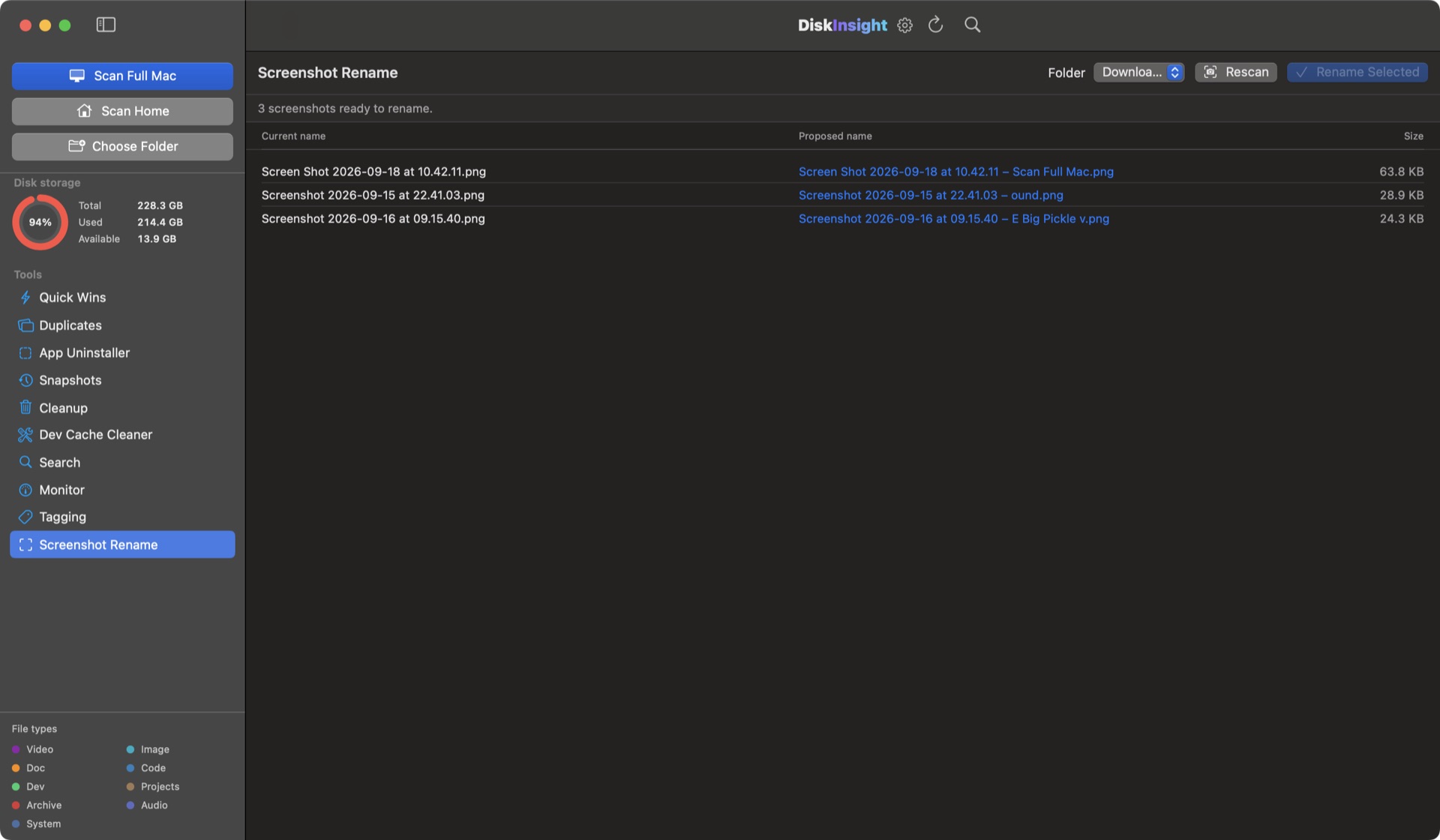Image resolution: width=1440 pixels, height=840 pixels.
Task: Click the Quick Wins lightning icon
Action: [x=25, y=298]
